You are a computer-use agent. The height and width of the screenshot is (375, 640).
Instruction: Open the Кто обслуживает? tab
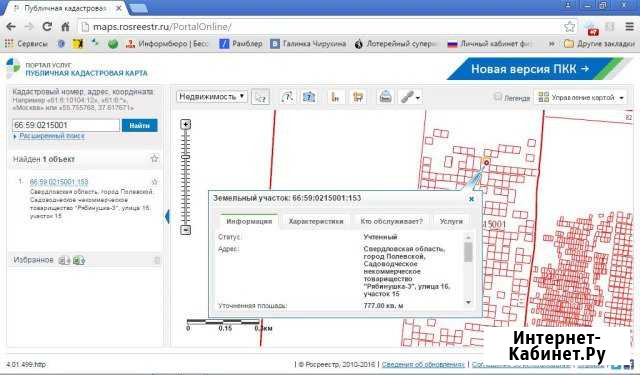click(391, 221)
